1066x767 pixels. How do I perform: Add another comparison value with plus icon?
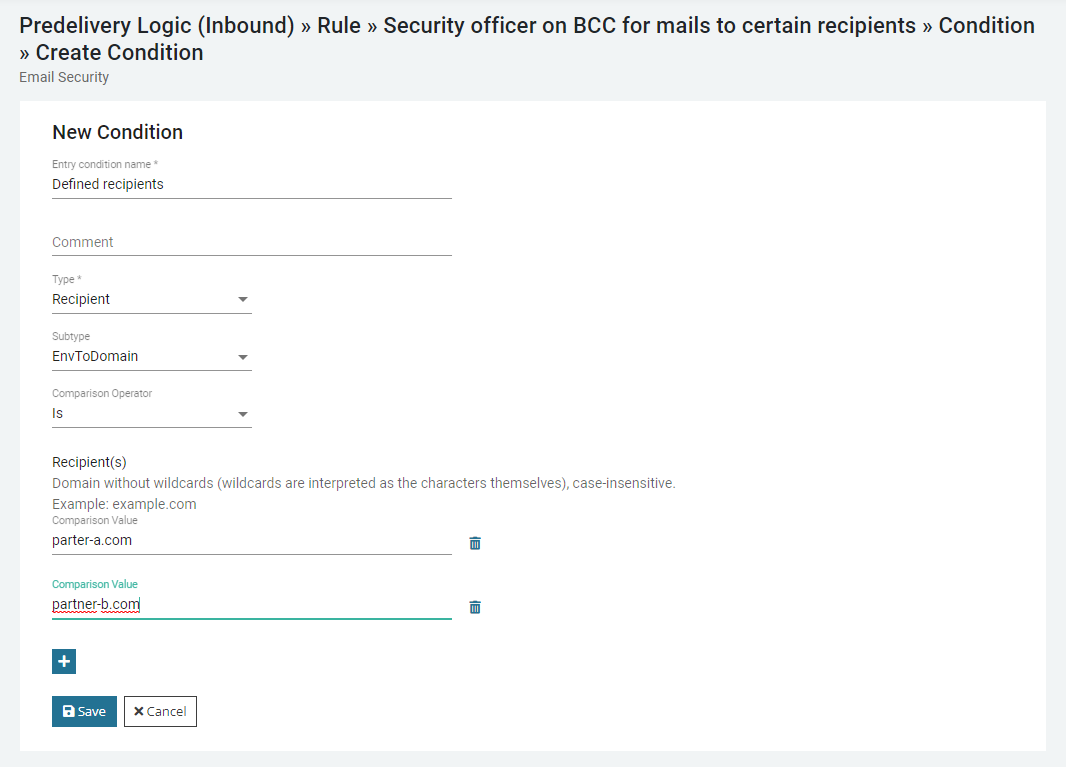coord(64,661)
